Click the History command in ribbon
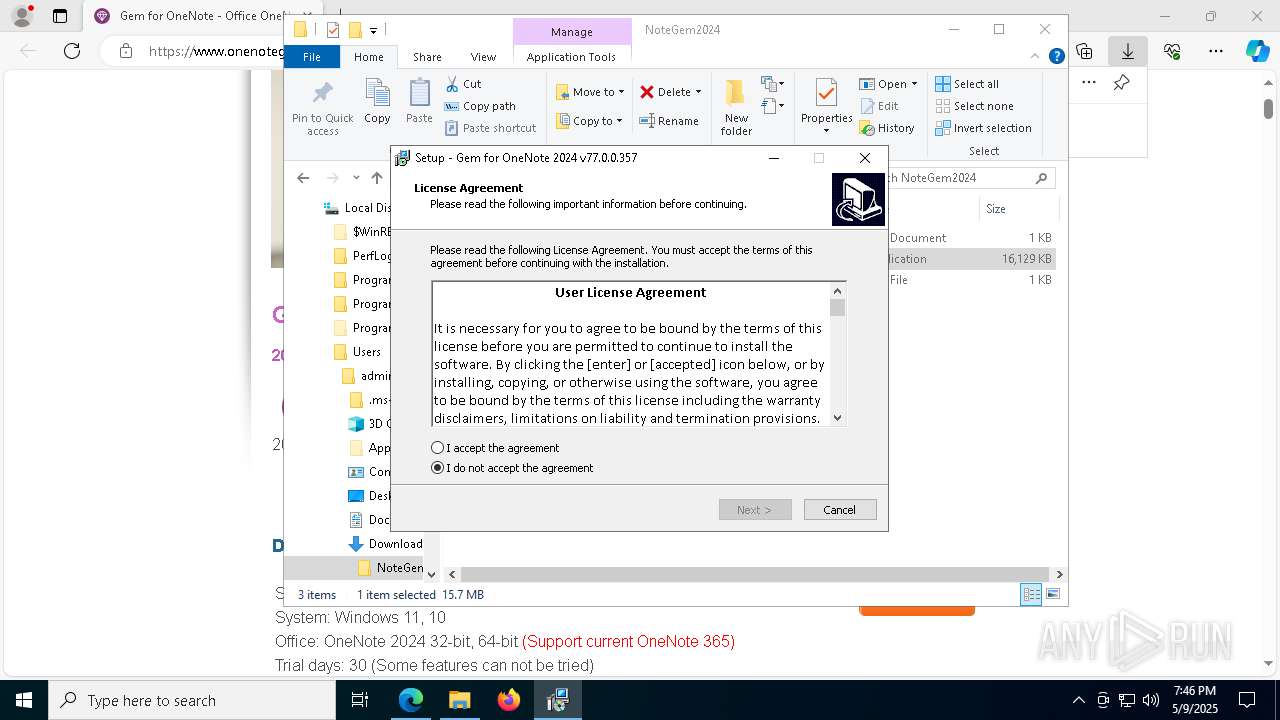This screenshot has height=720, width=1280. tap(887, 128)
